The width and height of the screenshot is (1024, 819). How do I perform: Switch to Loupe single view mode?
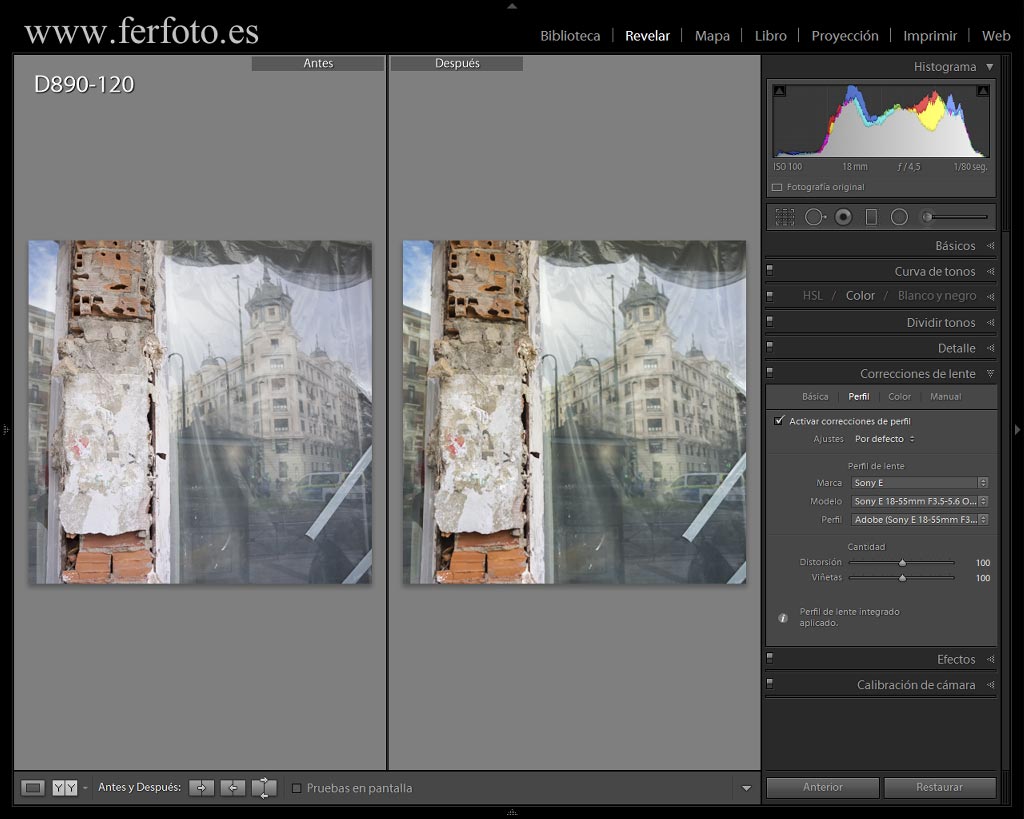click(x=33, y=788)
